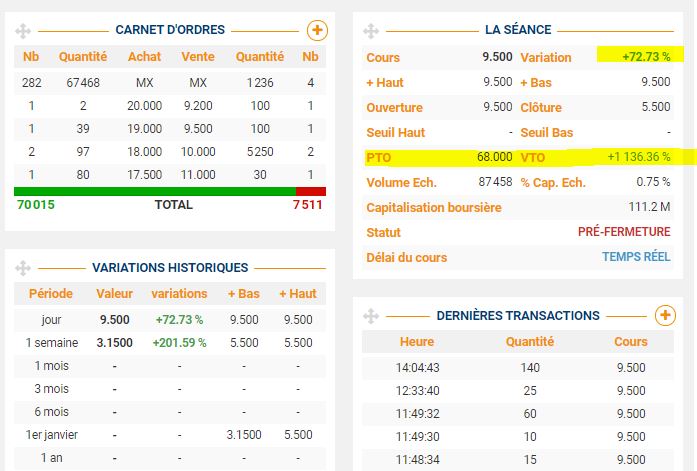Viewport: 697px width, 471px height.
Task: Click the red sell-side total bar
Action: coord(311,190)
